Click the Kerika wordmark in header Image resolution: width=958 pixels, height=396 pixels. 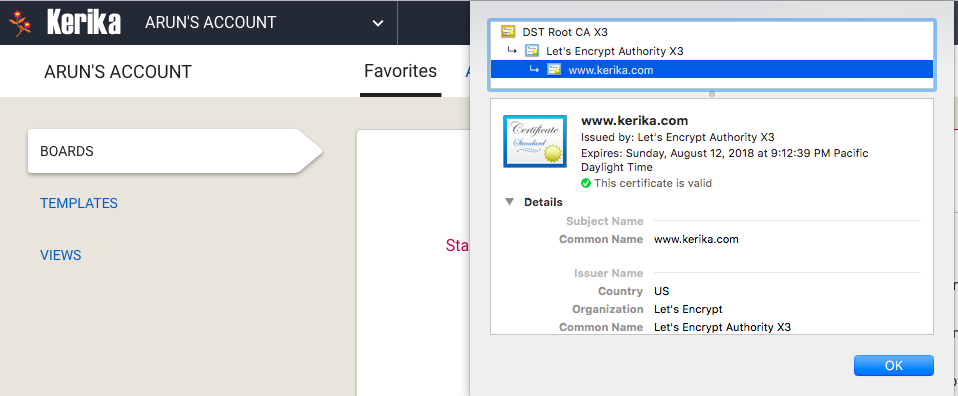coord(84,23)
